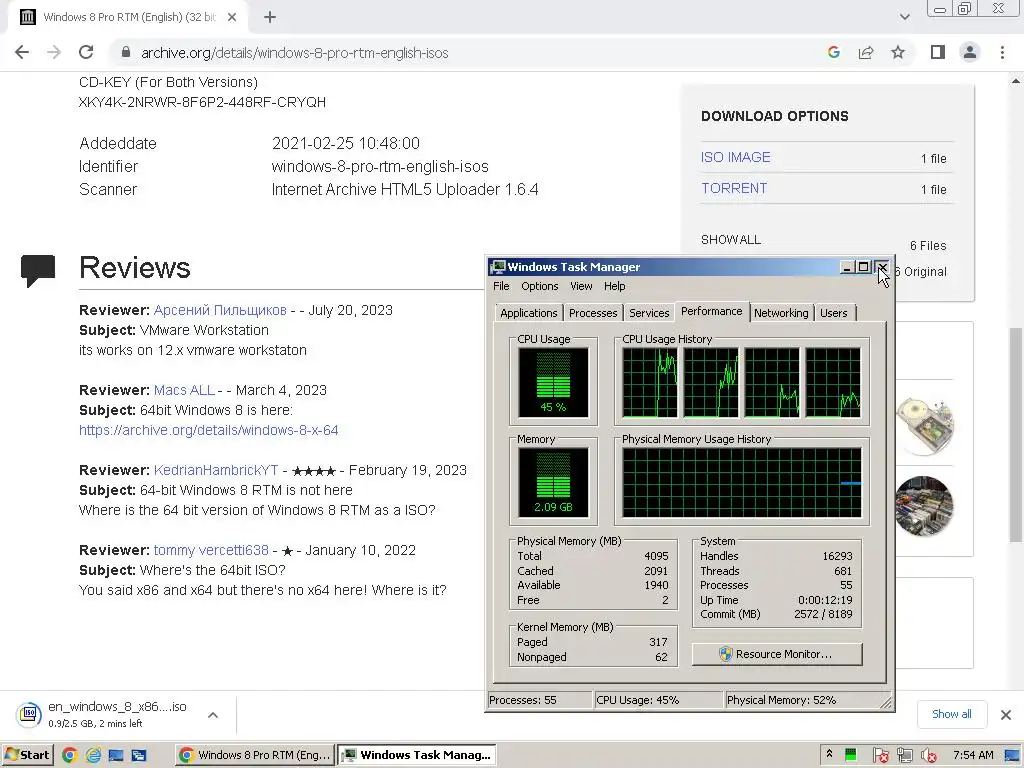Expand download item options chevron
Viewport: 1024px width, 768px height.
pyautogui.click(x=213, y=715)
